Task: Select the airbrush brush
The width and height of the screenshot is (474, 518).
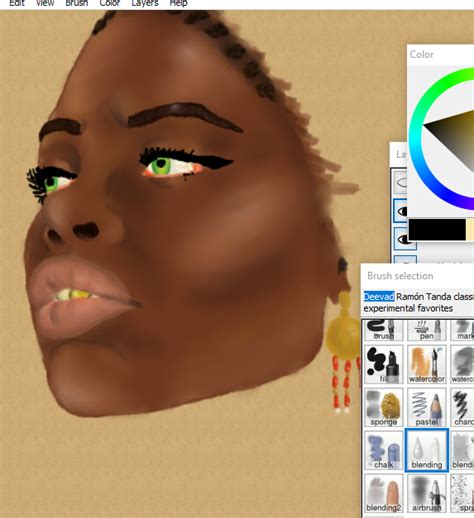Action: pyautogui.click(x=426, y=493)
